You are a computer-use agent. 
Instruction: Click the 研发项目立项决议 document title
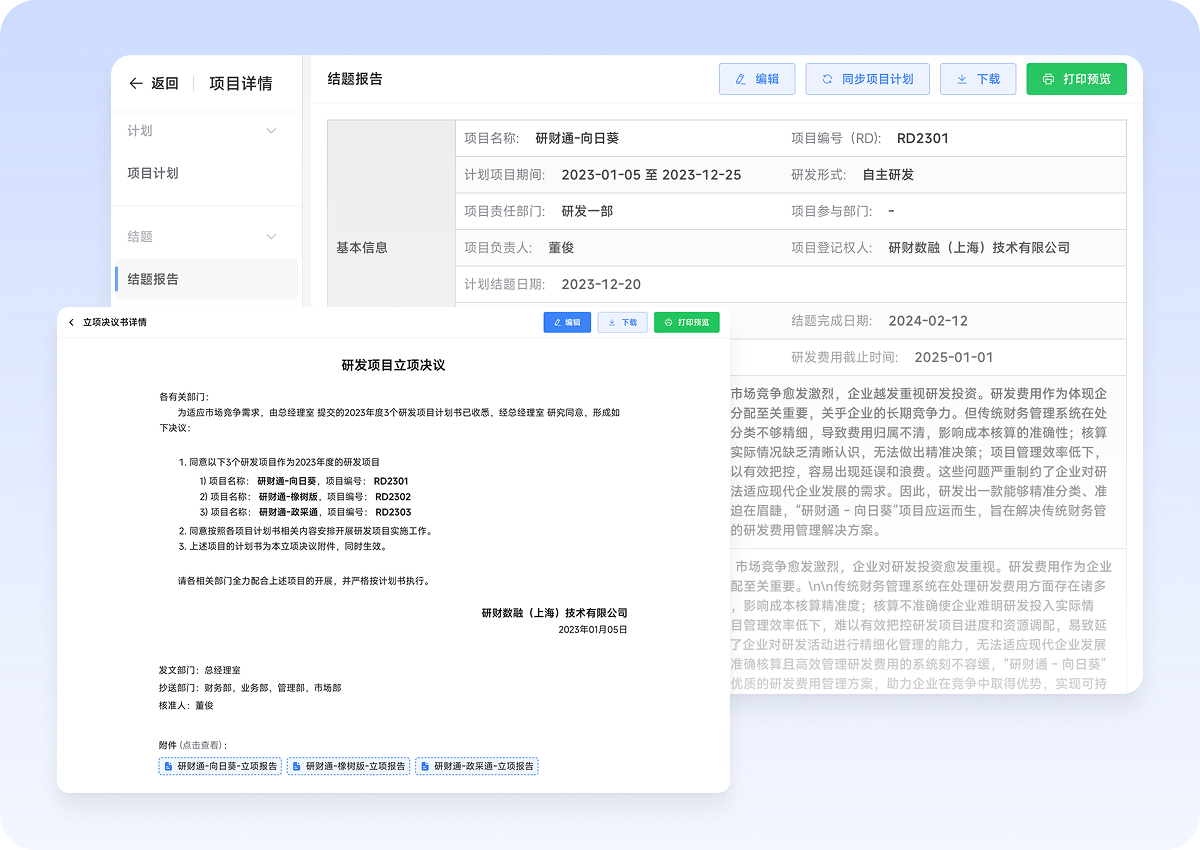coord(393,365)
